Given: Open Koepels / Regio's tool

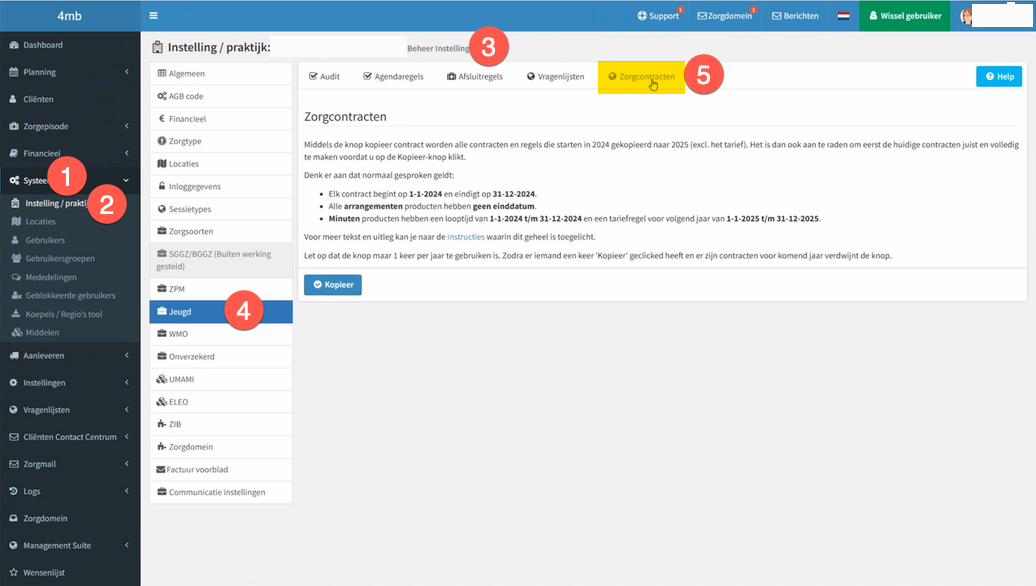Looking at the screenshot, I should click(63, 314).
